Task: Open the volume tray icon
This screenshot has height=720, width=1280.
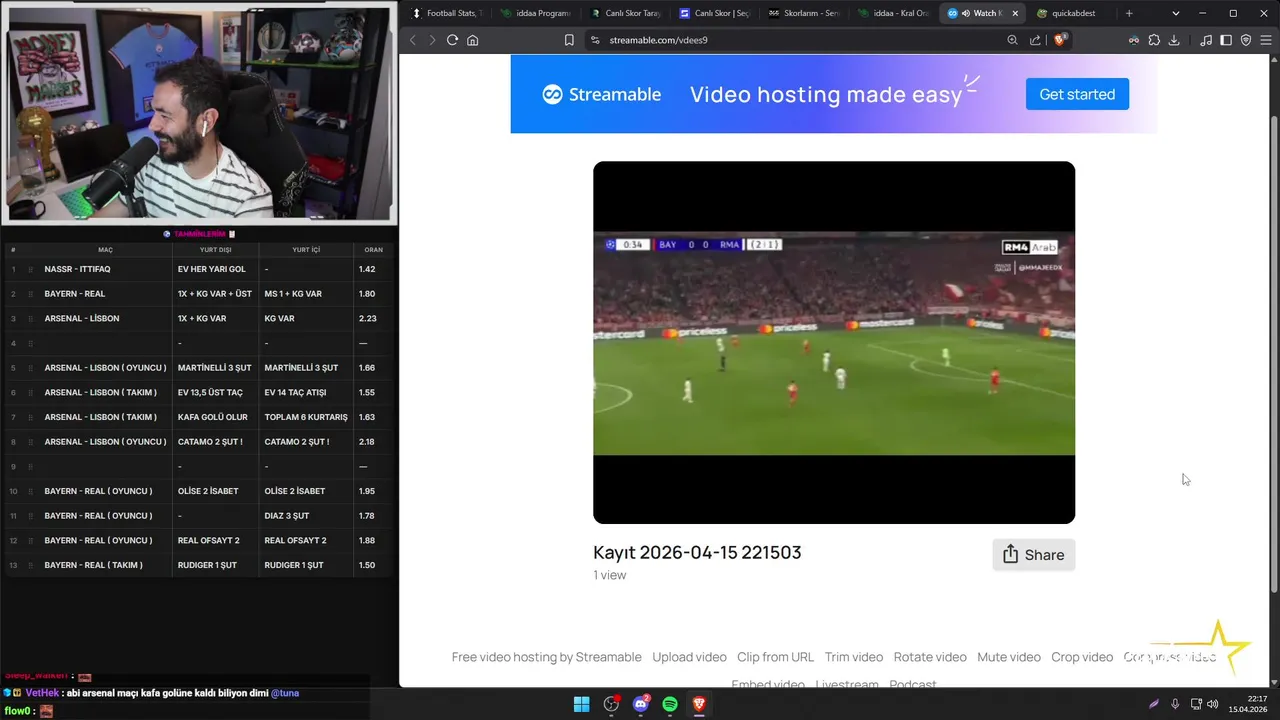Action: tap(1212, 704)
